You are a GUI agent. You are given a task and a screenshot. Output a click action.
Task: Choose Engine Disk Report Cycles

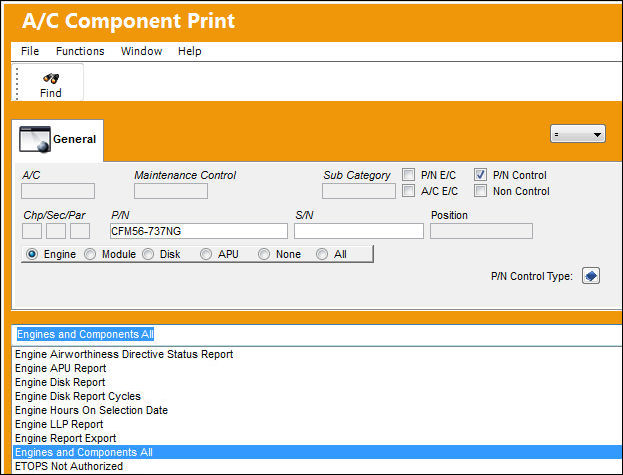[317, 396]
